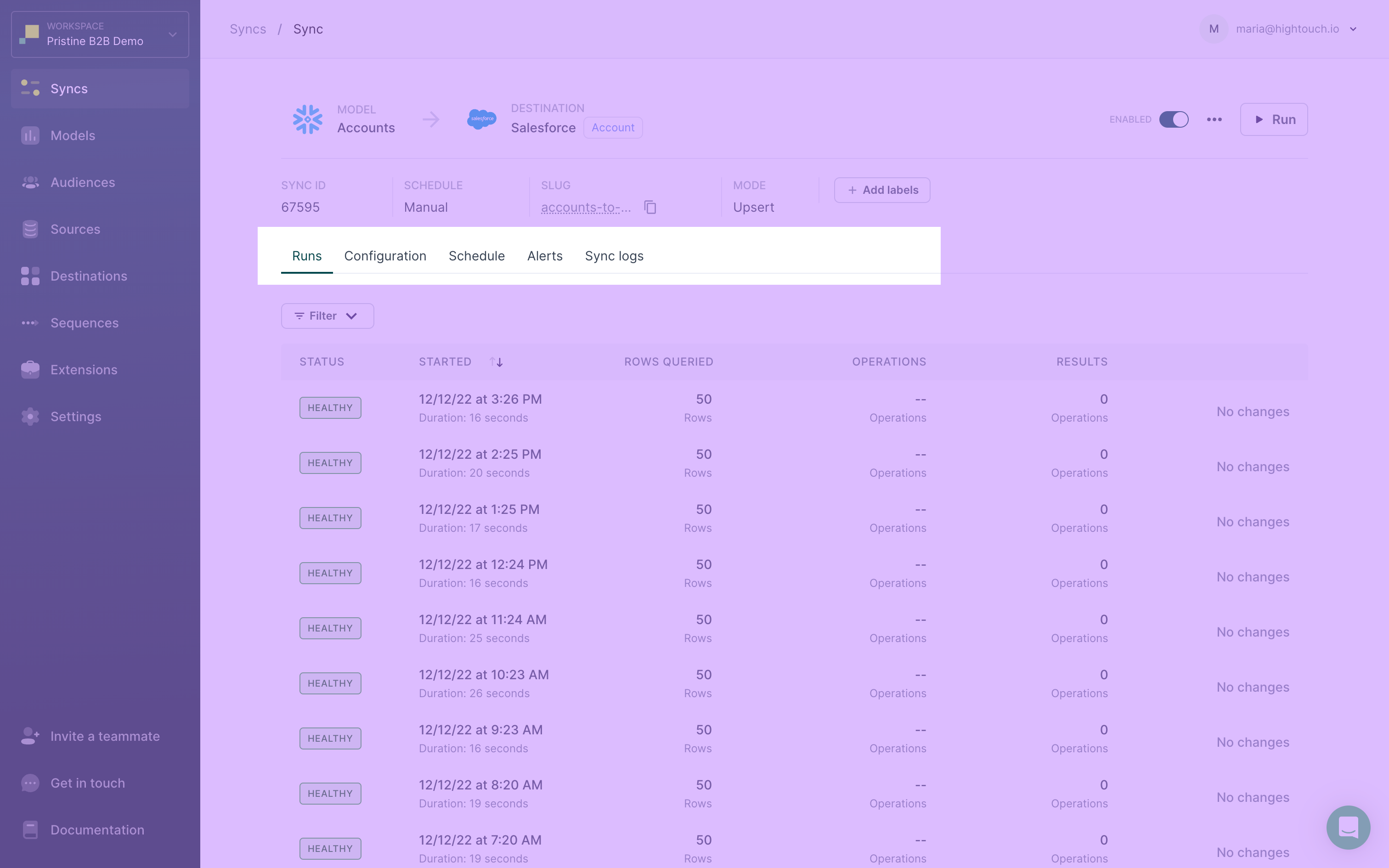Viewport: 1389px width, 868px height.
Task: Expand the three-dot options menu
Action: tap(1214, 119)
